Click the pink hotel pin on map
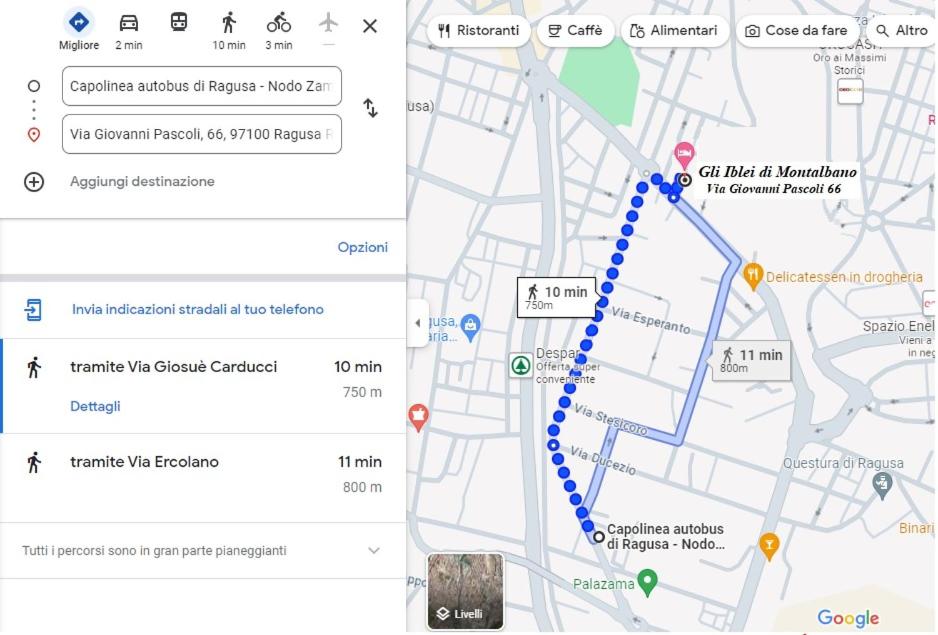Viewport: 938px width, 635px height. point(684,154)
